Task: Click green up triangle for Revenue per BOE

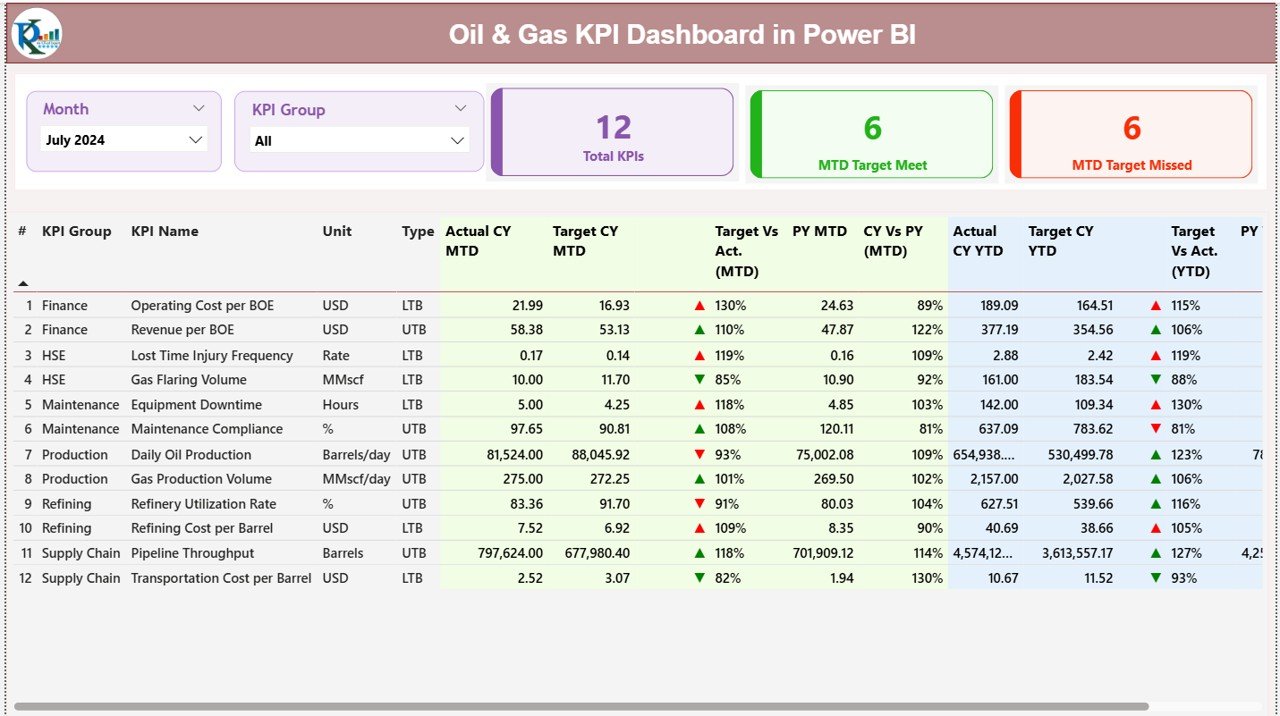Action: point(699,330)
